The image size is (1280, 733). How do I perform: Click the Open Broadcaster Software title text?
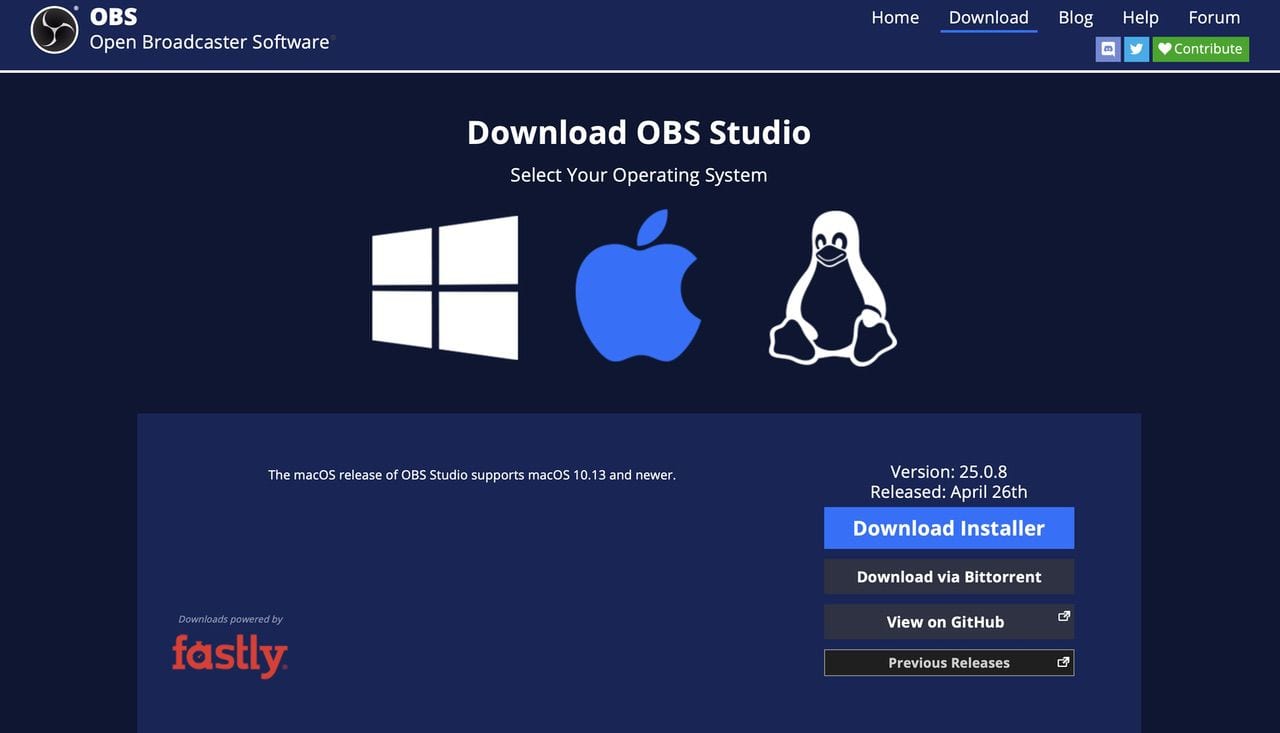coord(209,42)
